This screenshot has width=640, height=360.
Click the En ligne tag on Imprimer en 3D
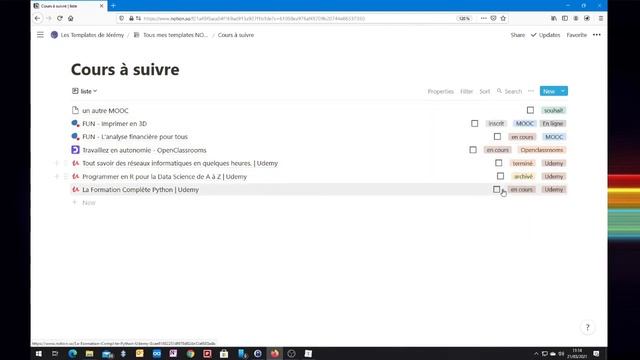[553, 123]
